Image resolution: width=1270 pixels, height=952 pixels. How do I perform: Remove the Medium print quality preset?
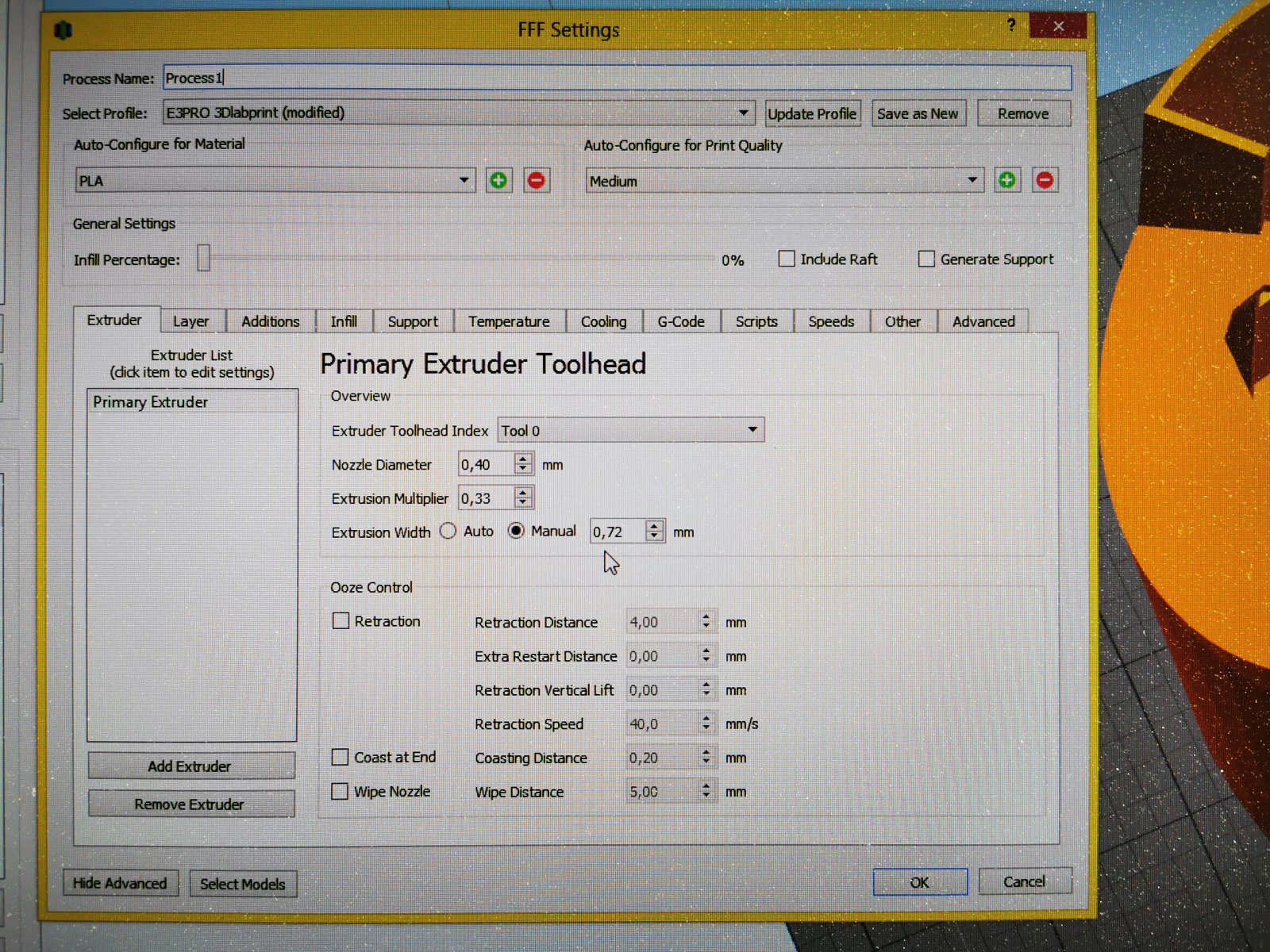coord(1045,180)
